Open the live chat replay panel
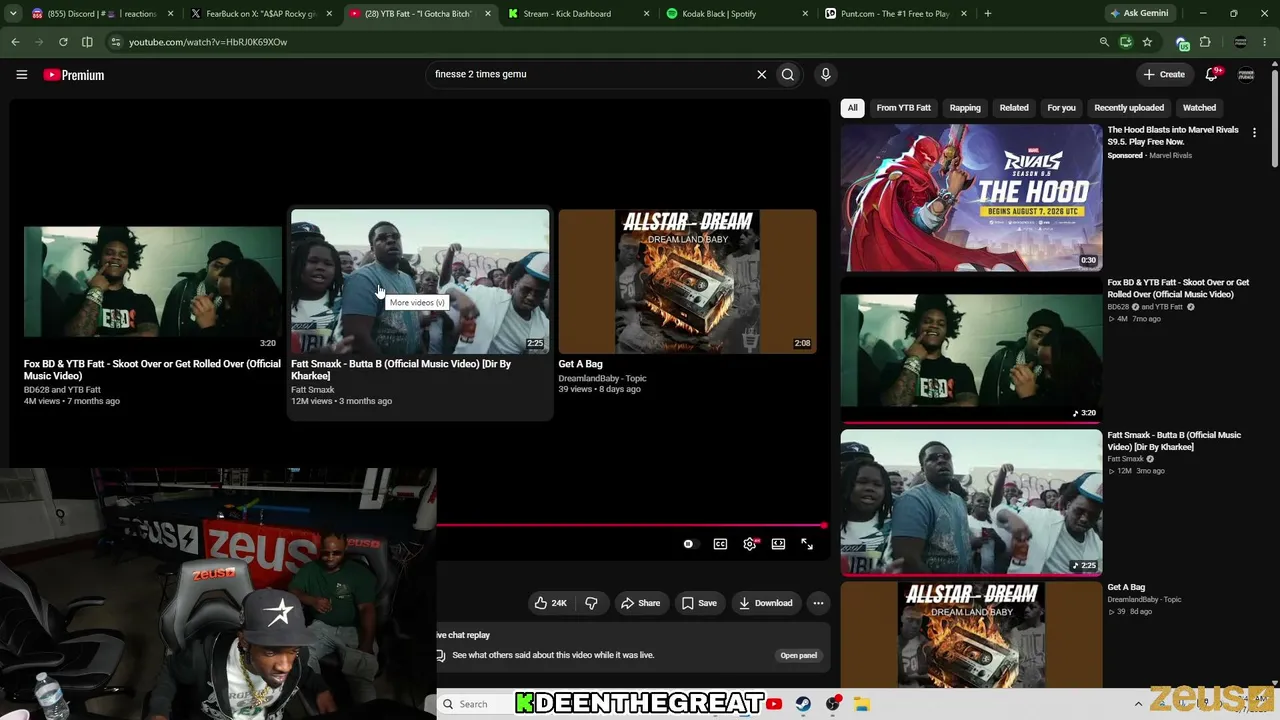Viewport: 1280px width, 720px height. pos(798,655)
